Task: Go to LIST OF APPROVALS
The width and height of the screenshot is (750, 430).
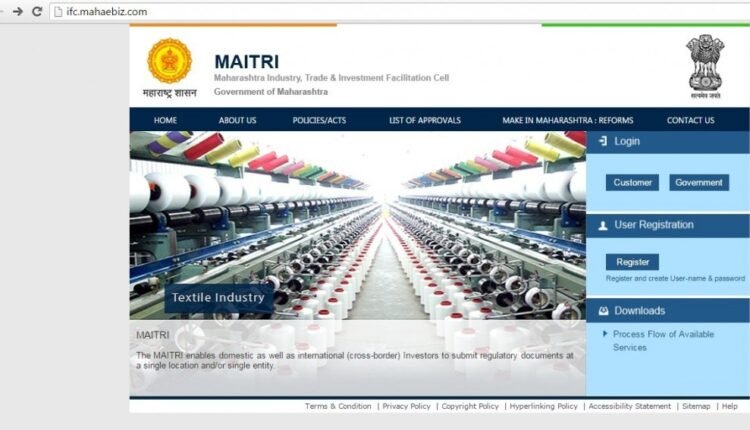Action: 425,120
